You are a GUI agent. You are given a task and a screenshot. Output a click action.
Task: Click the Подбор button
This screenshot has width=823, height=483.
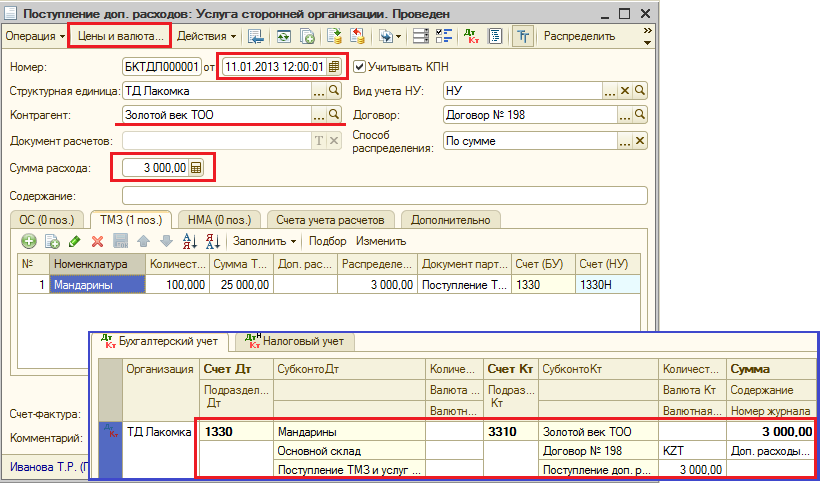click(x=328, y=241)
